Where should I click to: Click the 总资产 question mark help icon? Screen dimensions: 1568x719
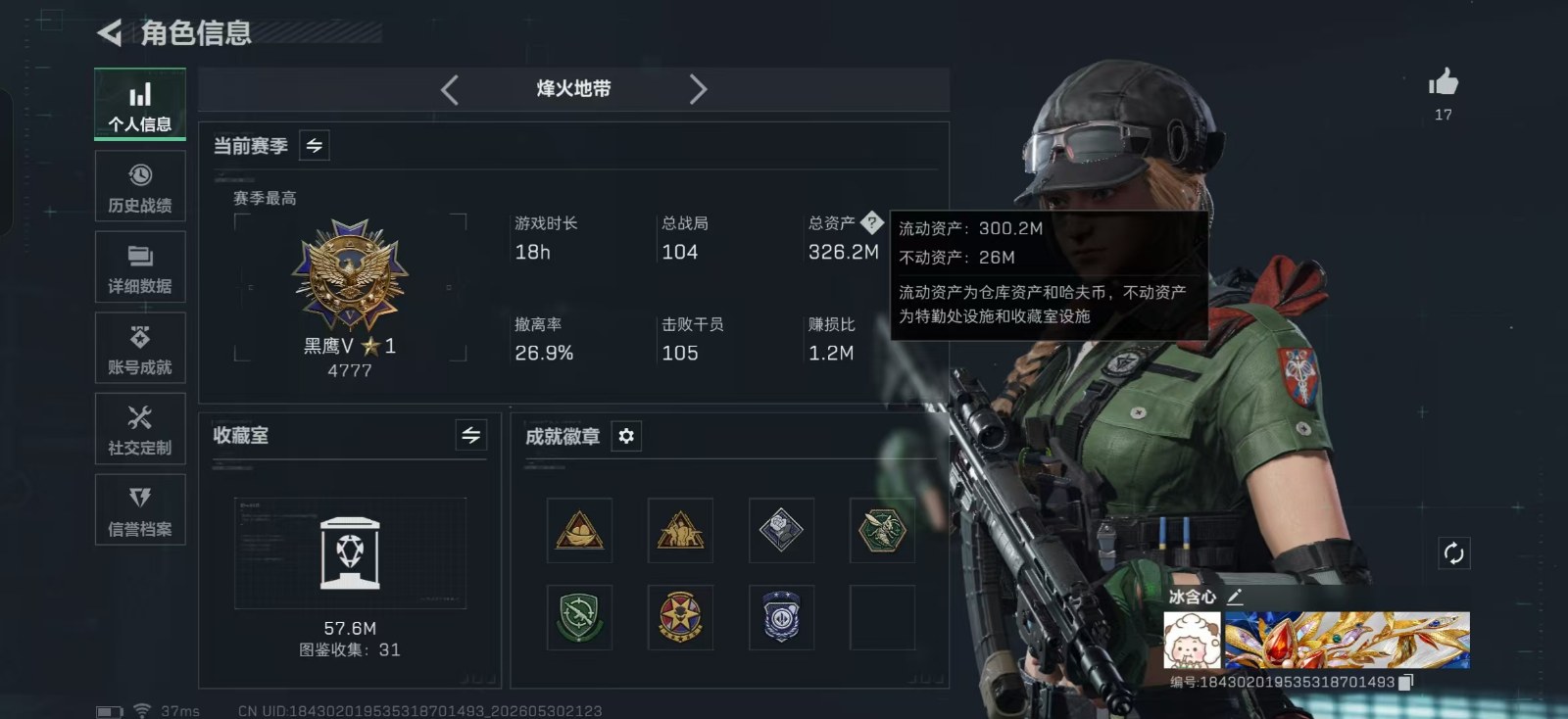click(871, 222)
